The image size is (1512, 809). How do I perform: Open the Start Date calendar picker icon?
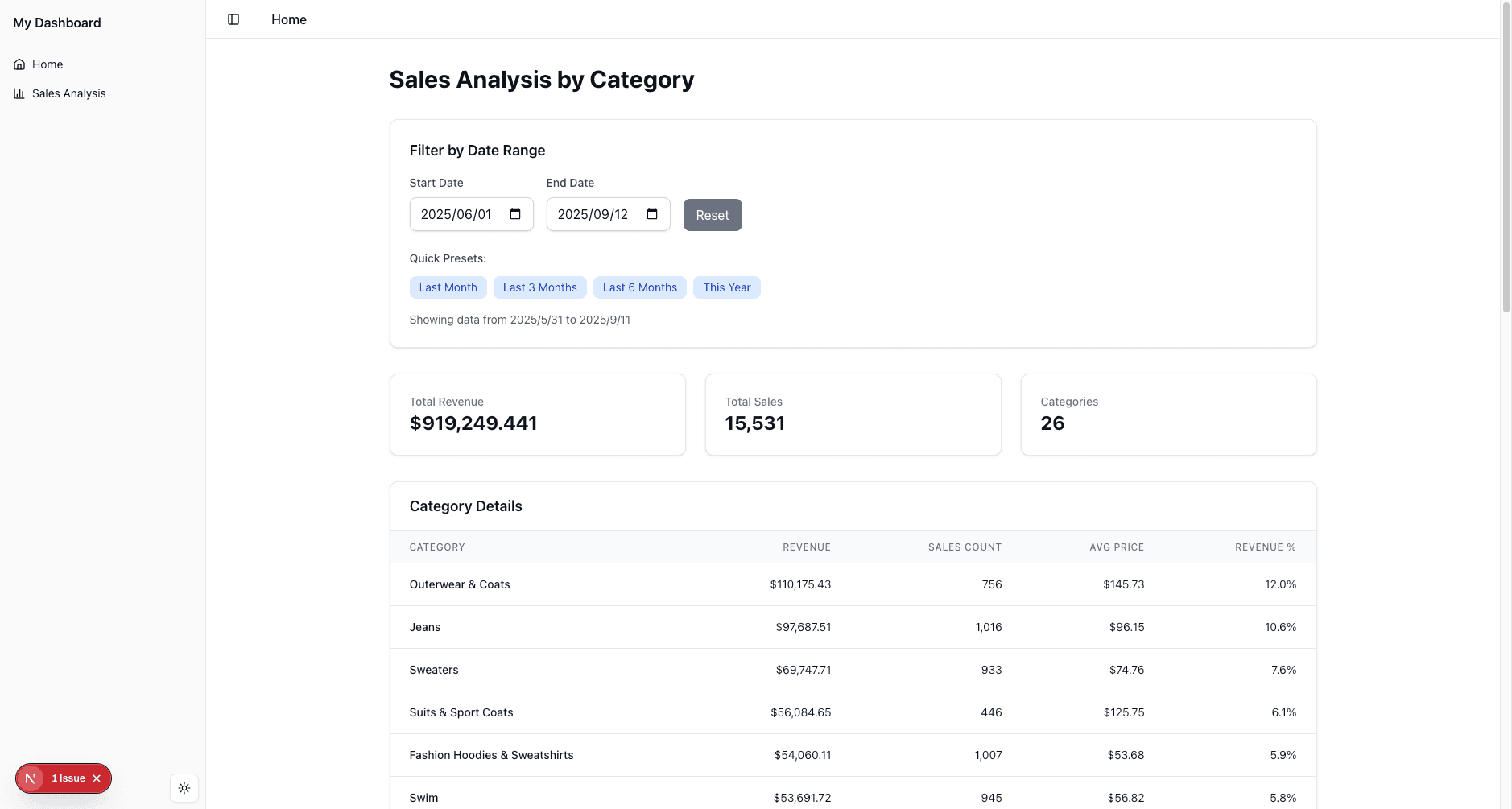click(x=515, y=214)
